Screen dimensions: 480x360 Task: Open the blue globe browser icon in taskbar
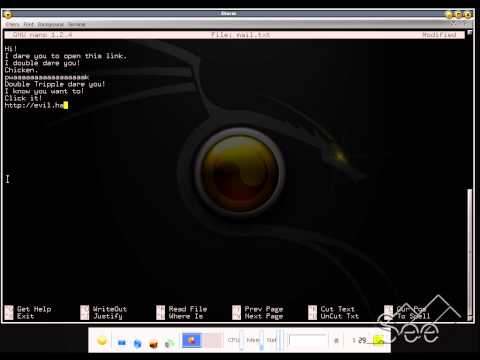137,343
